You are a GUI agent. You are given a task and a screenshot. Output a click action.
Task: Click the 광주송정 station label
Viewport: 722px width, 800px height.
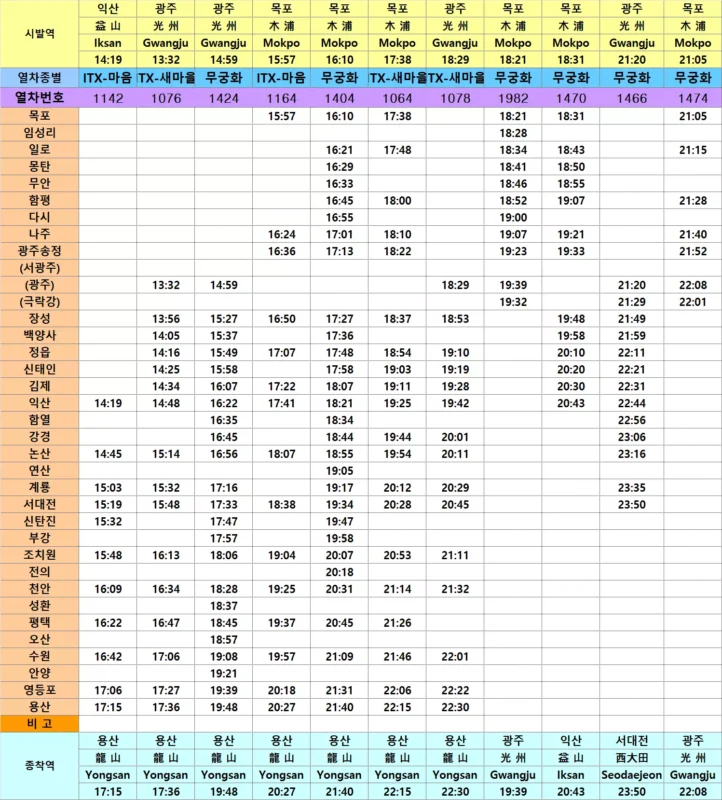[39, 251]
